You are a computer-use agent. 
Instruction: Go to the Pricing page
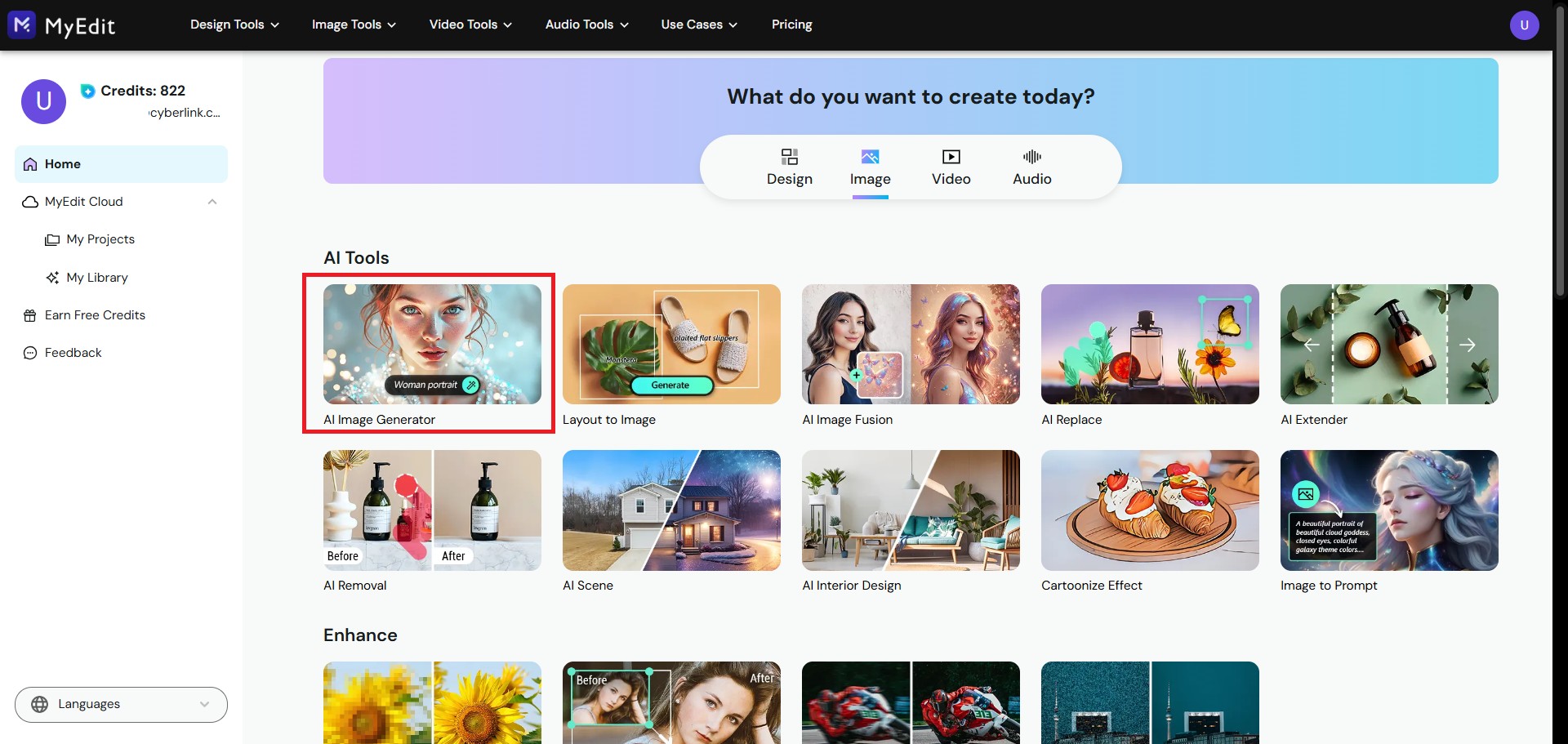792,25
